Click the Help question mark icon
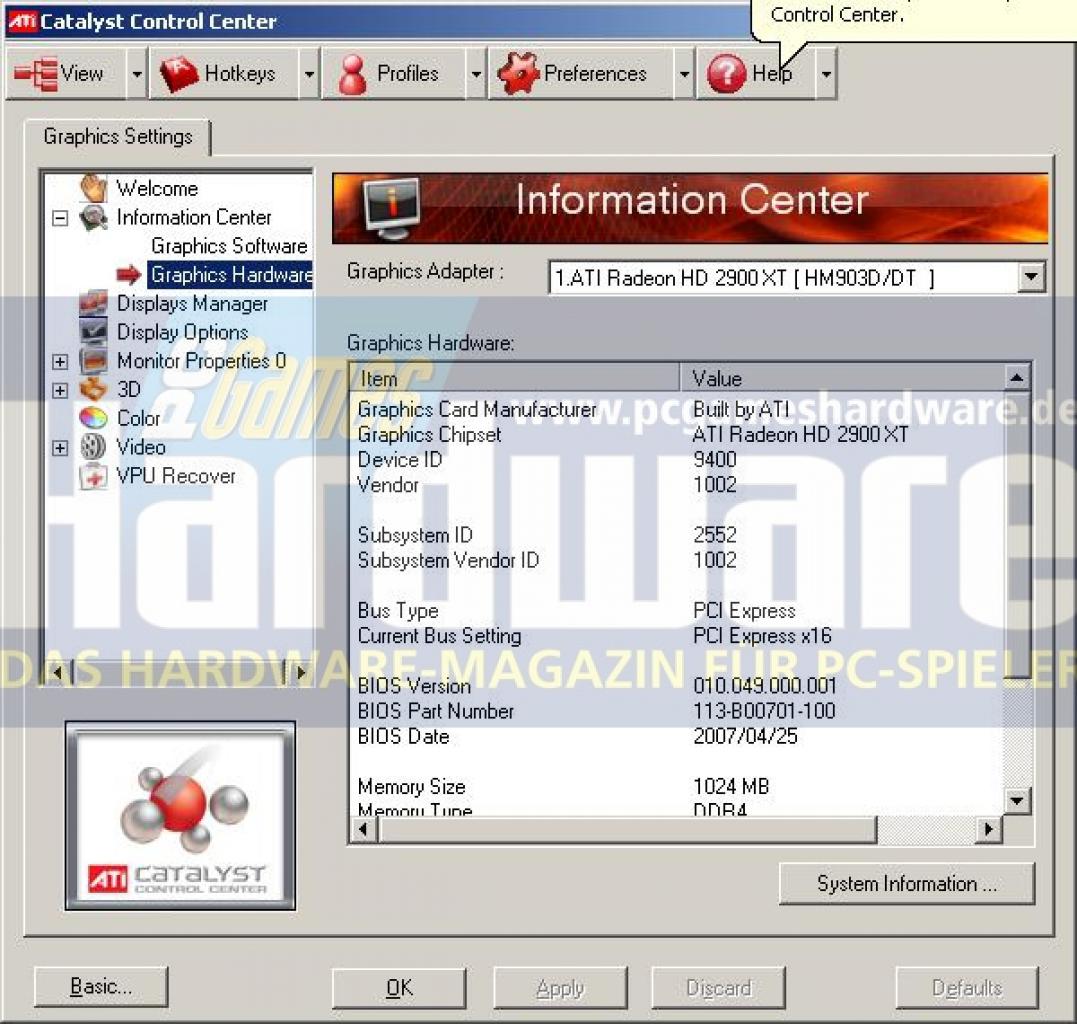This screenshot has width=1077, height=1024. tap(726, 73)
